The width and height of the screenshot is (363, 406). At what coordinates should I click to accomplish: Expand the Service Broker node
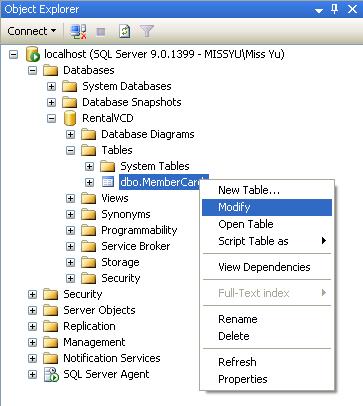[70, 246]
